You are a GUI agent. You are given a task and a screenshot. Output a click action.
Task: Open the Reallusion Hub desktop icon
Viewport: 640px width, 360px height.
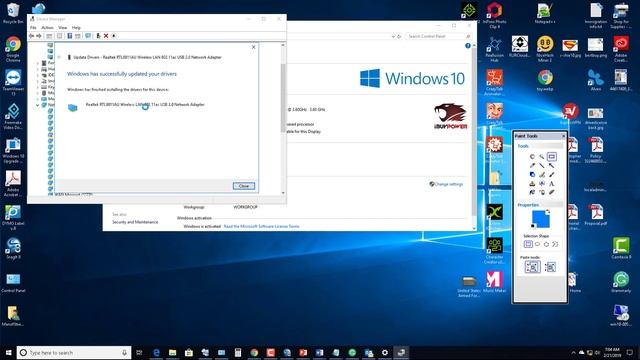tap(494, 49)
